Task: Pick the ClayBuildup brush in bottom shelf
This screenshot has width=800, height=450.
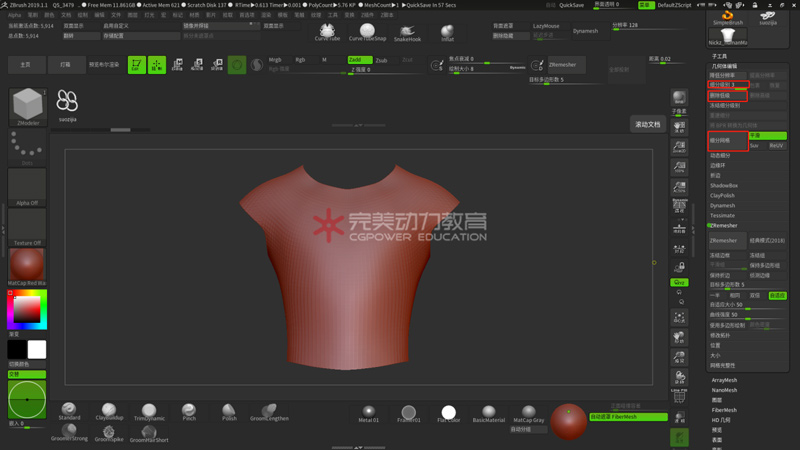Action: (x=108, y=411)
